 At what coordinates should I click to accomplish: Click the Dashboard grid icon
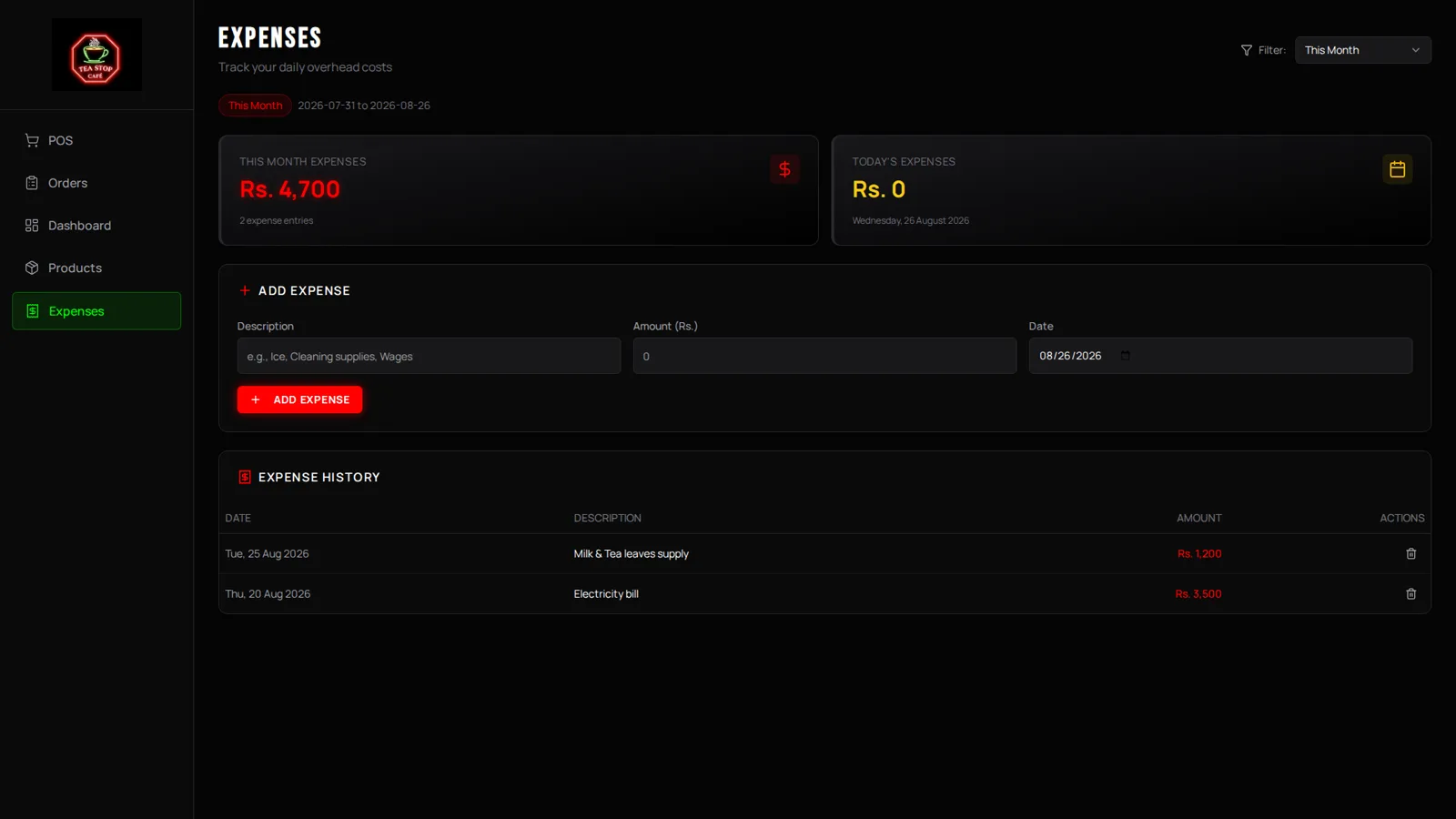tap(32, 226)
